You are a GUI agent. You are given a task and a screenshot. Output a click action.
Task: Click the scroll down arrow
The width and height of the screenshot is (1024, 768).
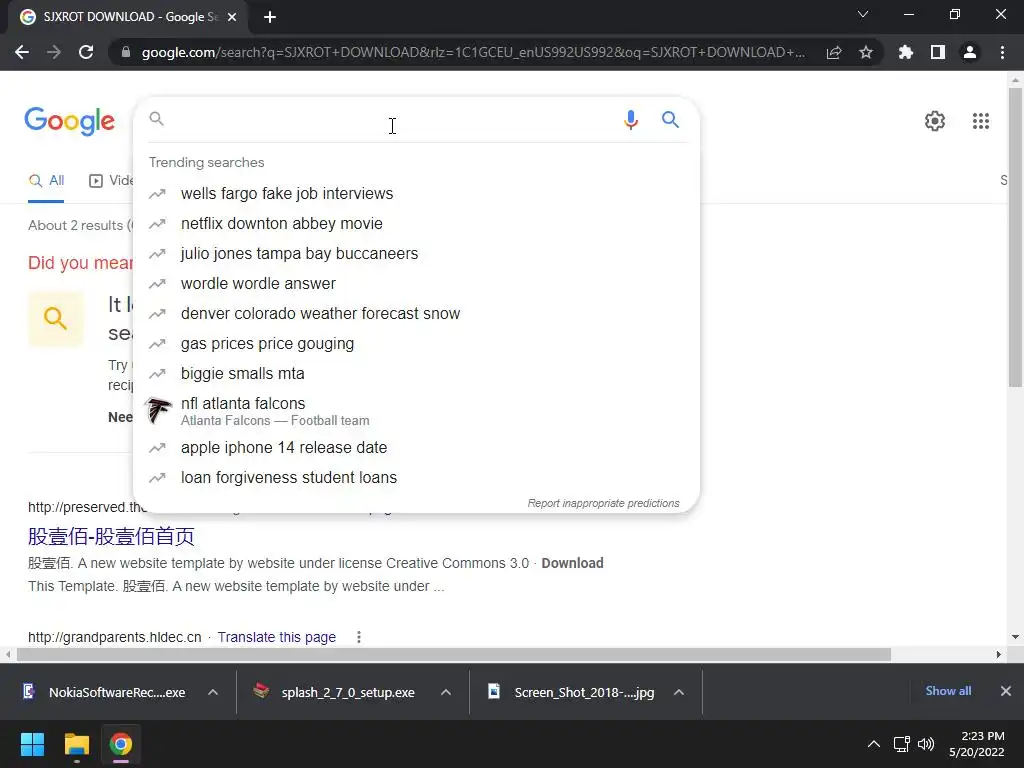click(x=1015, y=637)
